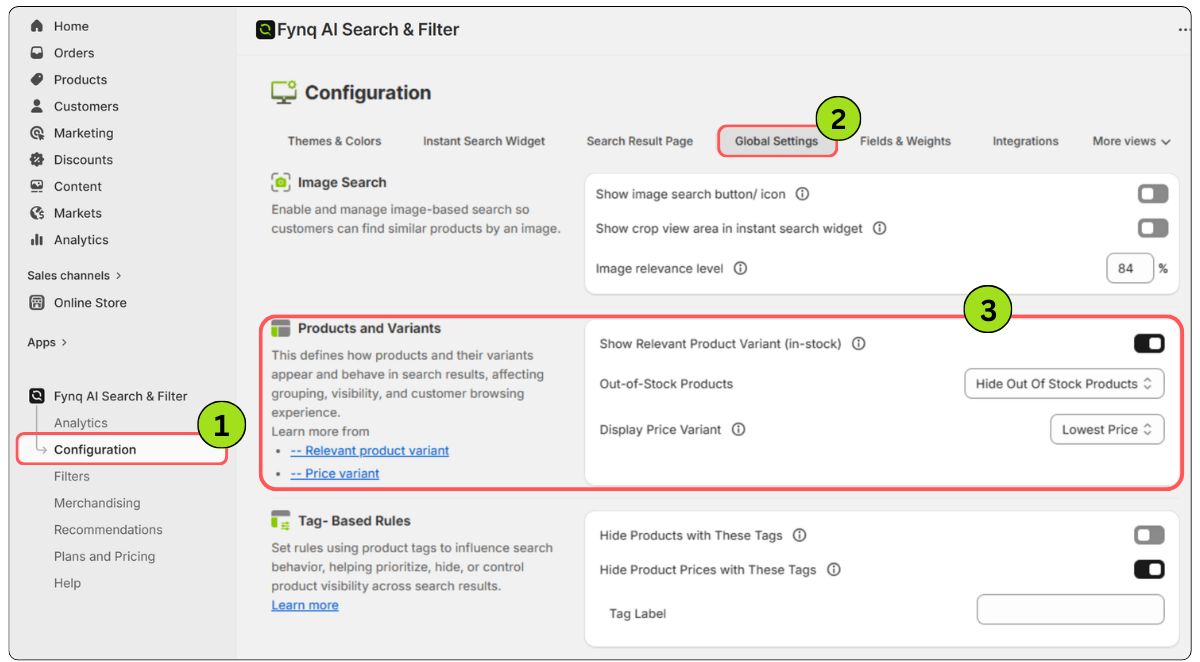The image size is (1200, 662).
Task: Open Orders page in sidebar
Action: tap(74, 53)
